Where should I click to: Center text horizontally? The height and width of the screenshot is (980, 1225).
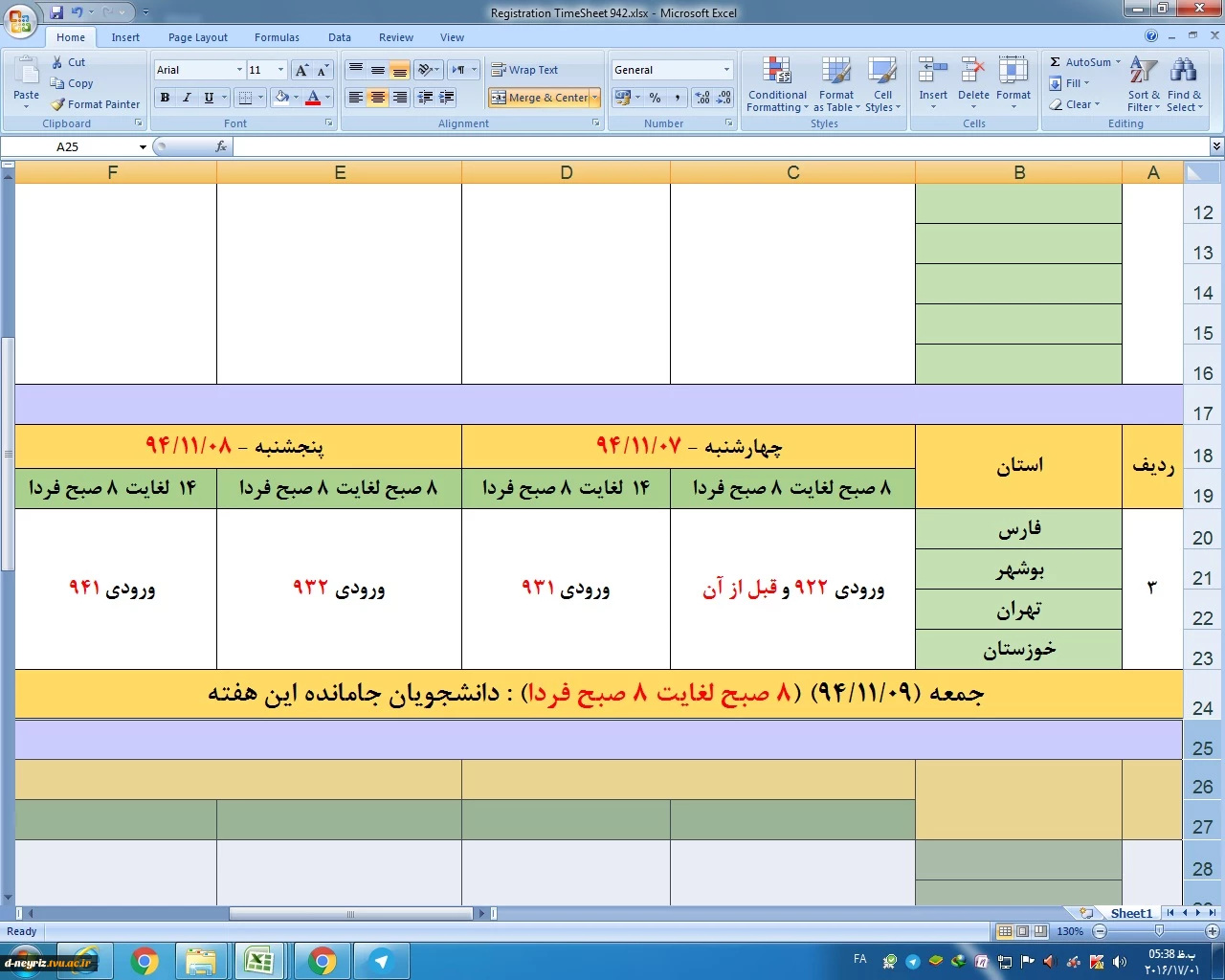coord(377,98)
